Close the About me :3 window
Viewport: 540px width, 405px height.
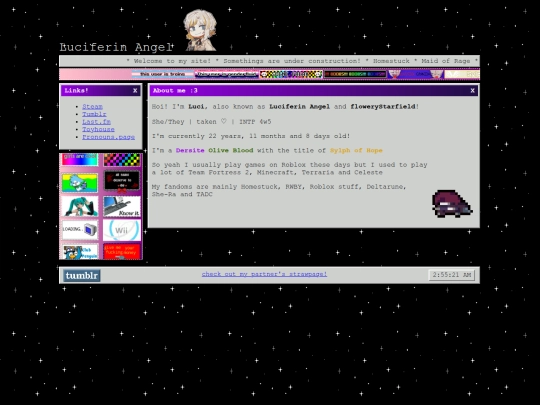[472, 91]
